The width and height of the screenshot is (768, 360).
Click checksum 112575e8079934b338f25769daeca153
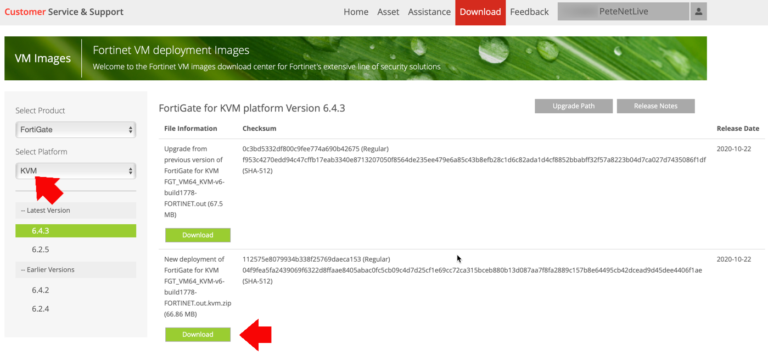click(x=301, y=259)
